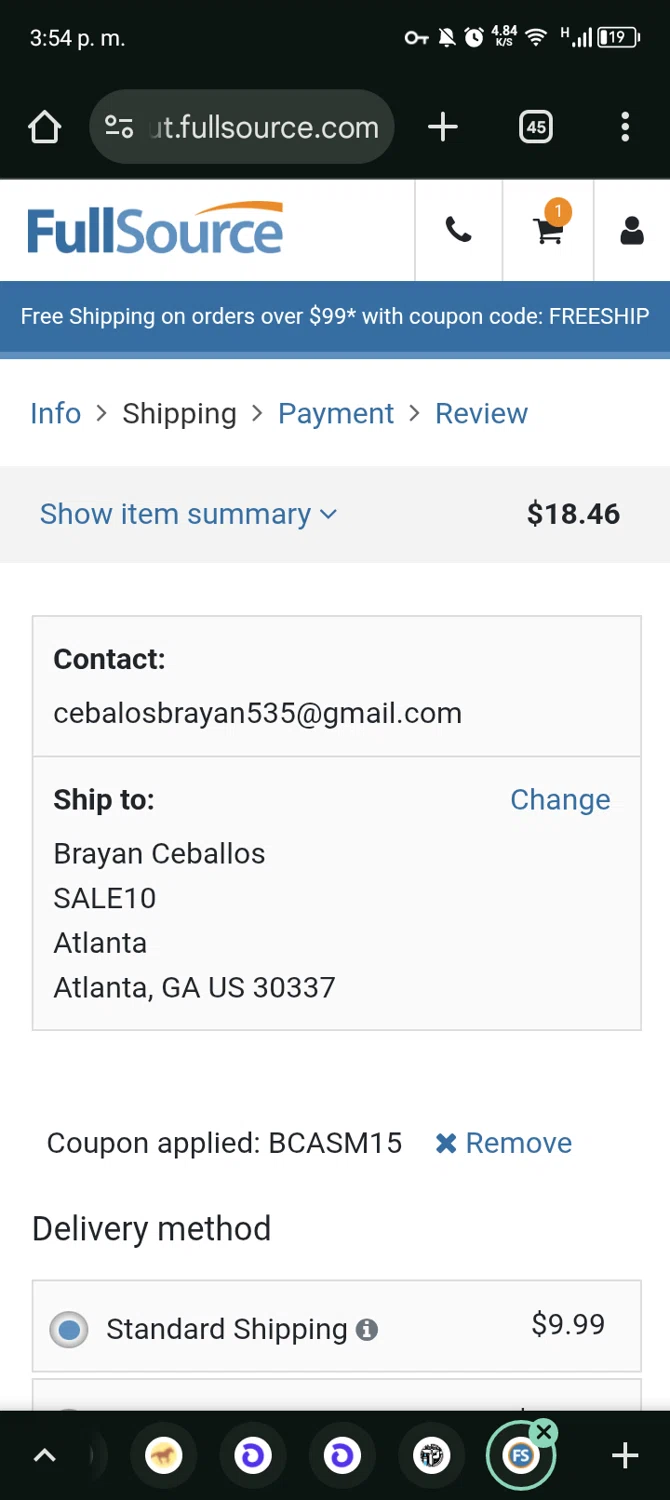This screenshot has width=670, height=1500.
Task: Tap the browser home icon
Action: (45, 128)
